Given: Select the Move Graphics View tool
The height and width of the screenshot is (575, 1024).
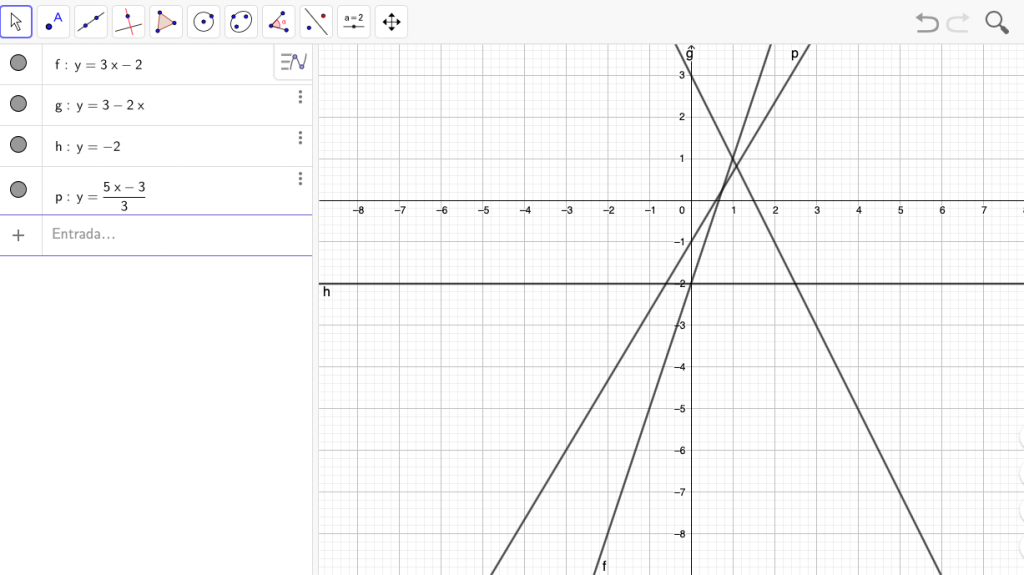Looking at the screenshot, I should click(x=391, y=21).
